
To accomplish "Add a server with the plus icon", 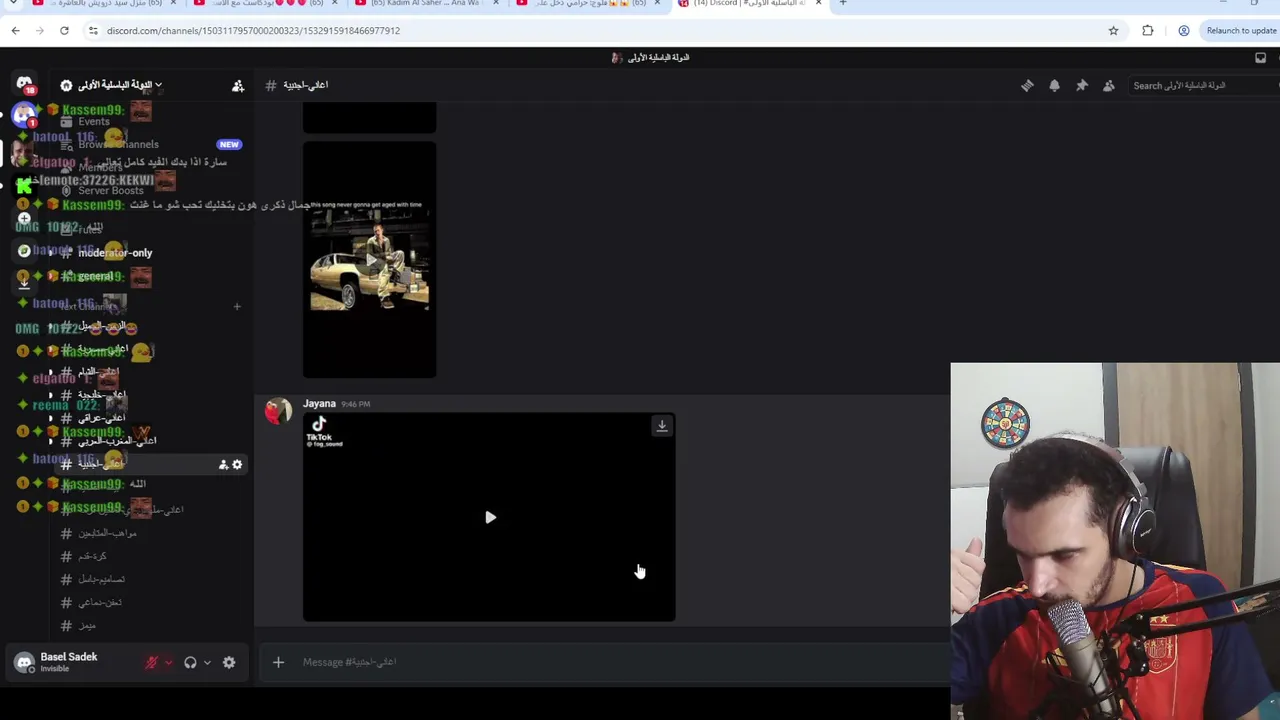I will pos(24,218).
